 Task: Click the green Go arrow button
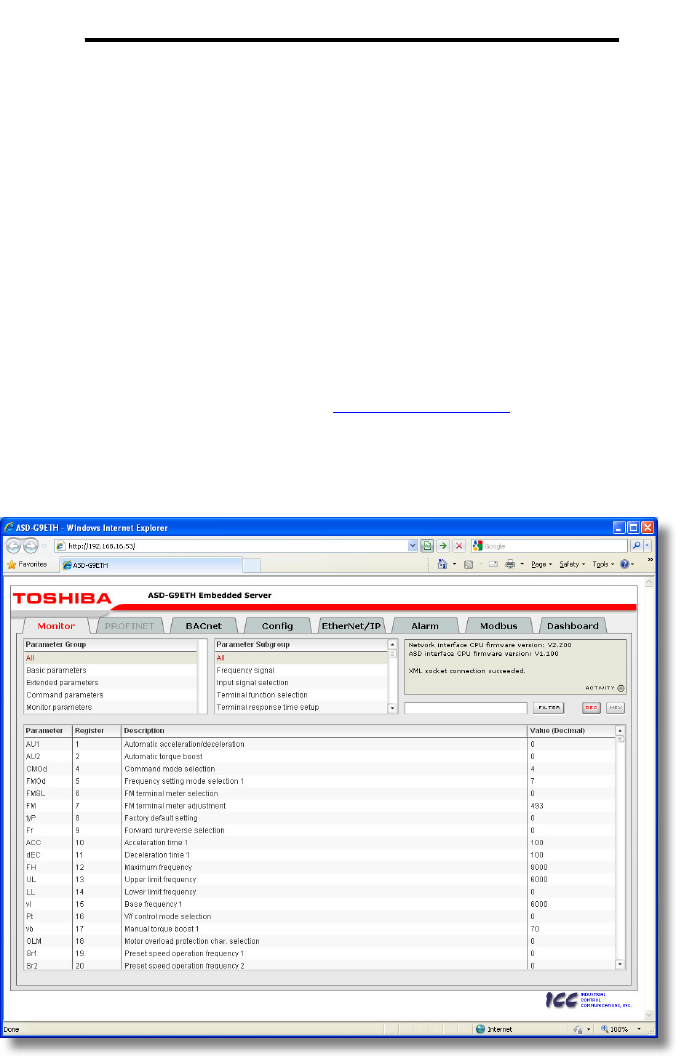pyautogui.click(x=443, y=546)
